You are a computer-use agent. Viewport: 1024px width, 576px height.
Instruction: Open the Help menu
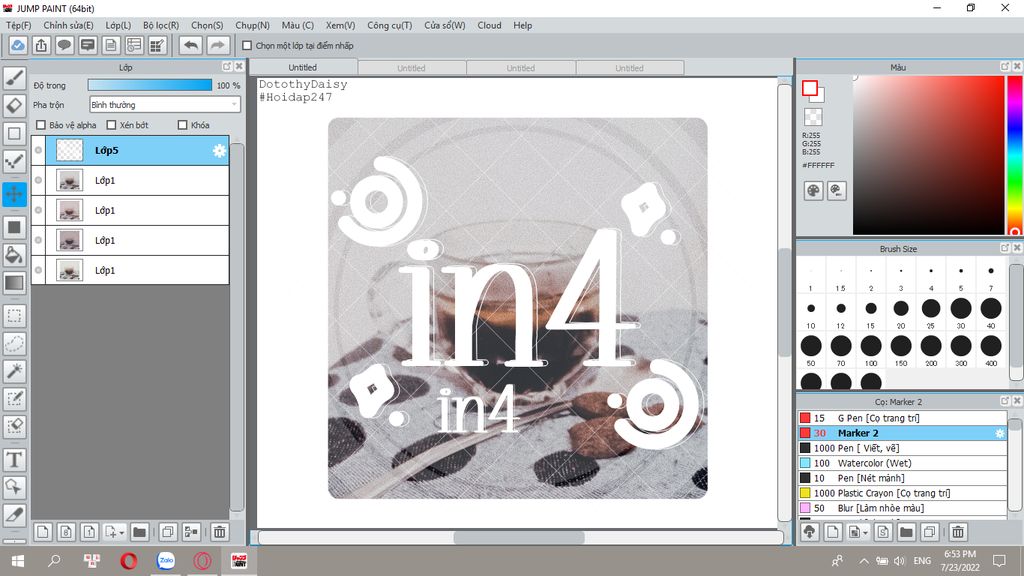[x=522, y=25]
